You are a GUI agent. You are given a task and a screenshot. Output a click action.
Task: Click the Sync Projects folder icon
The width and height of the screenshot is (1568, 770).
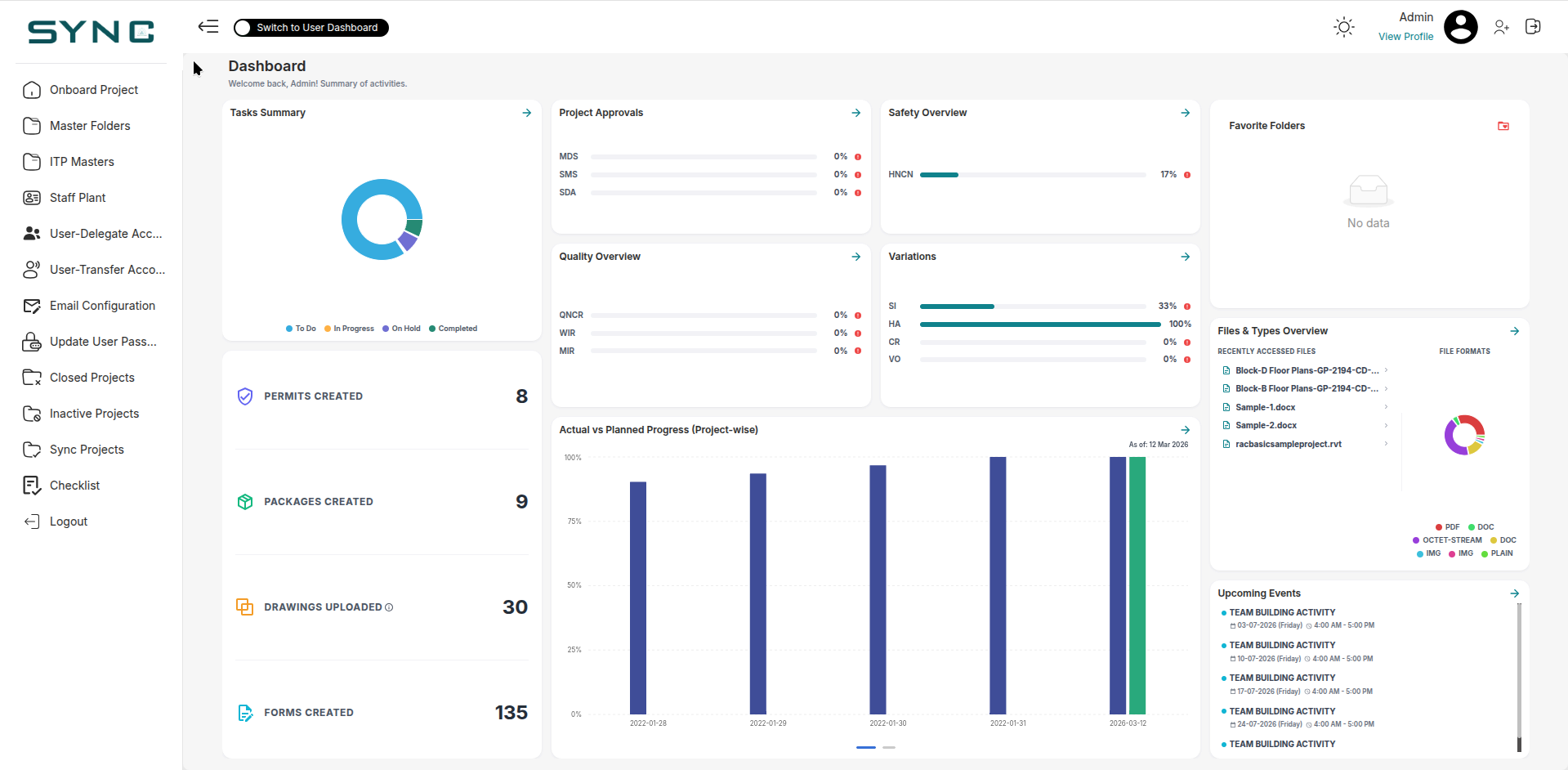[x=32, y=450]
